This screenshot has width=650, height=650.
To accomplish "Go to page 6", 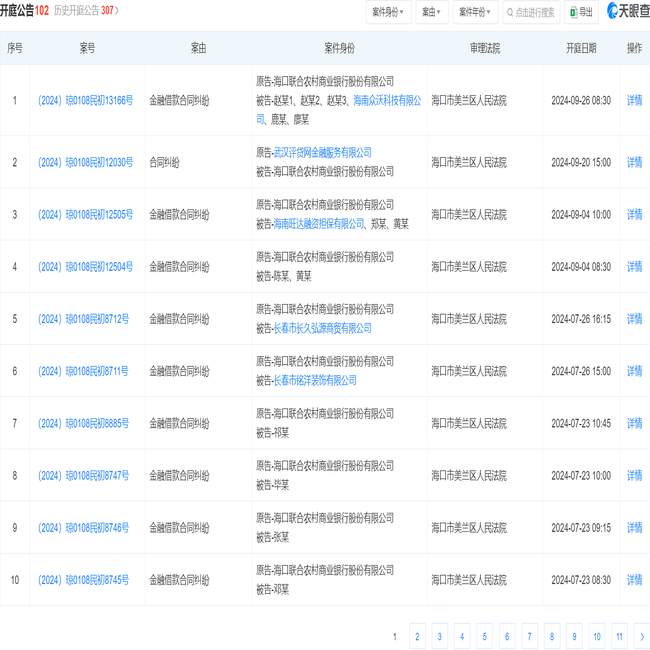I will point(507,636).
